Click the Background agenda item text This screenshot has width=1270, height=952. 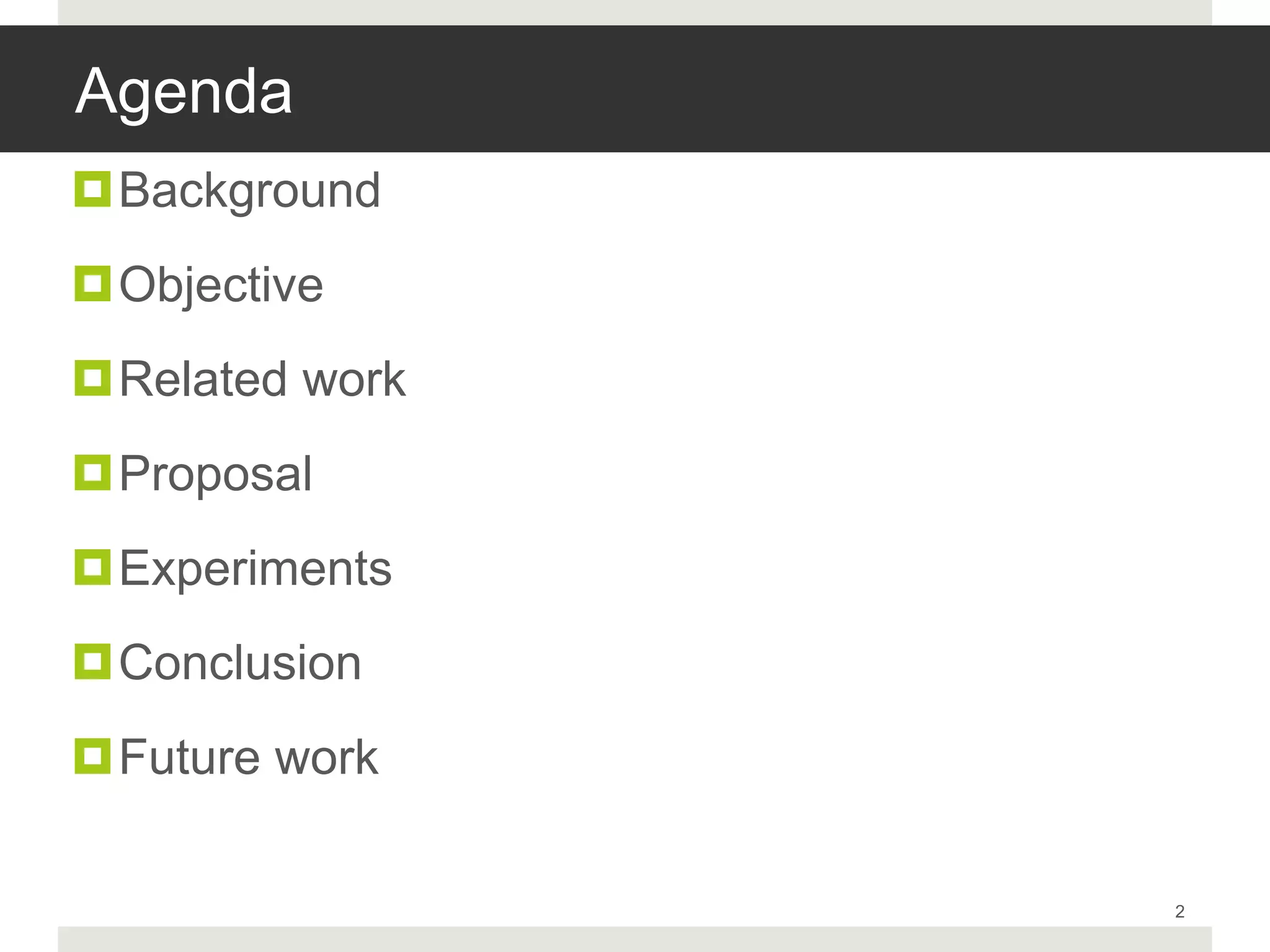click(x=249, y=190)
